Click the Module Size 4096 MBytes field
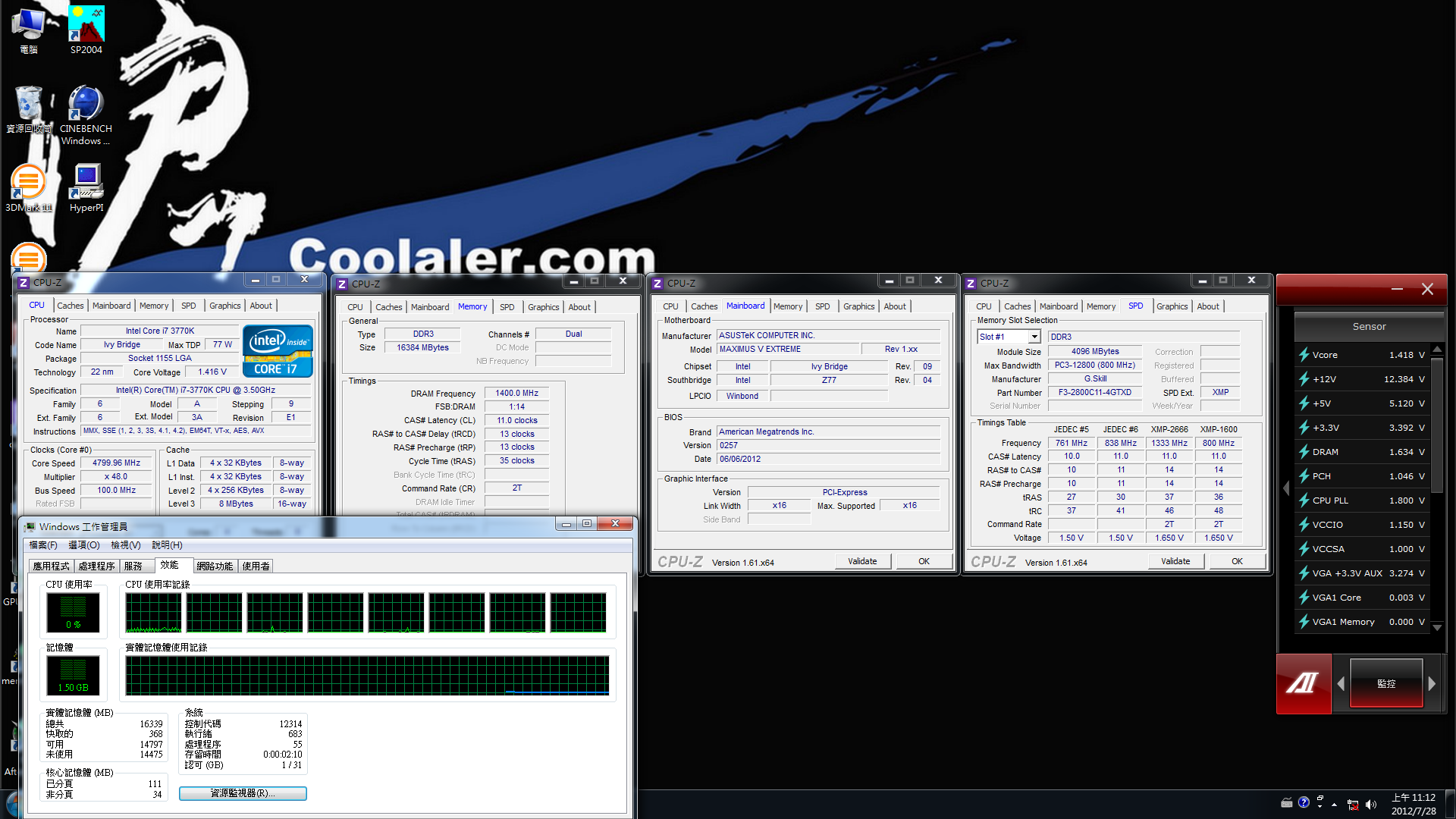 tap(1095, 352)
